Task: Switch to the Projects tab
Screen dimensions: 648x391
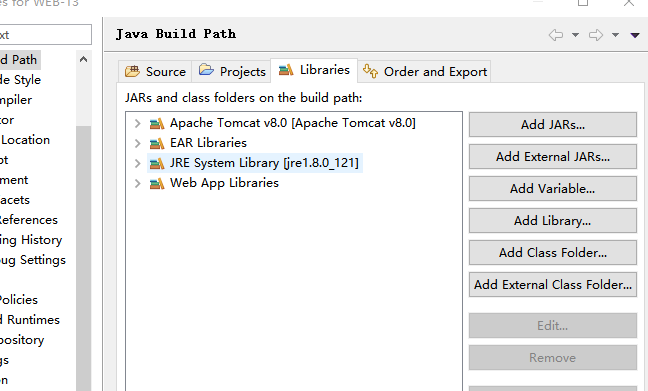Action: click(x=231, y=72)
